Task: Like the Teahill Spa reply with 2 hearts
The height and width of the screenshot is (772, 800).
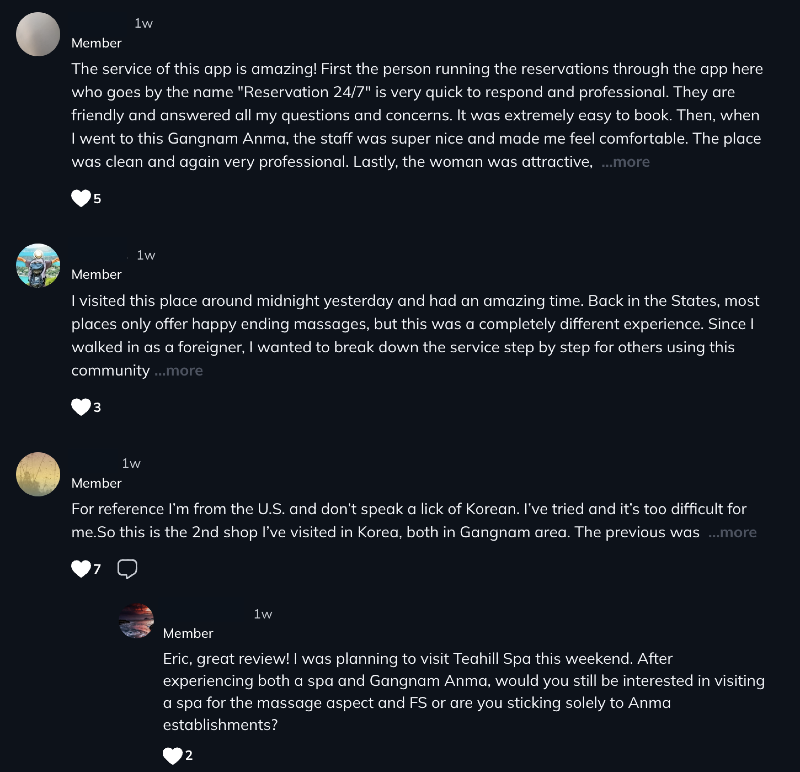Action: (x=172, y=756)
